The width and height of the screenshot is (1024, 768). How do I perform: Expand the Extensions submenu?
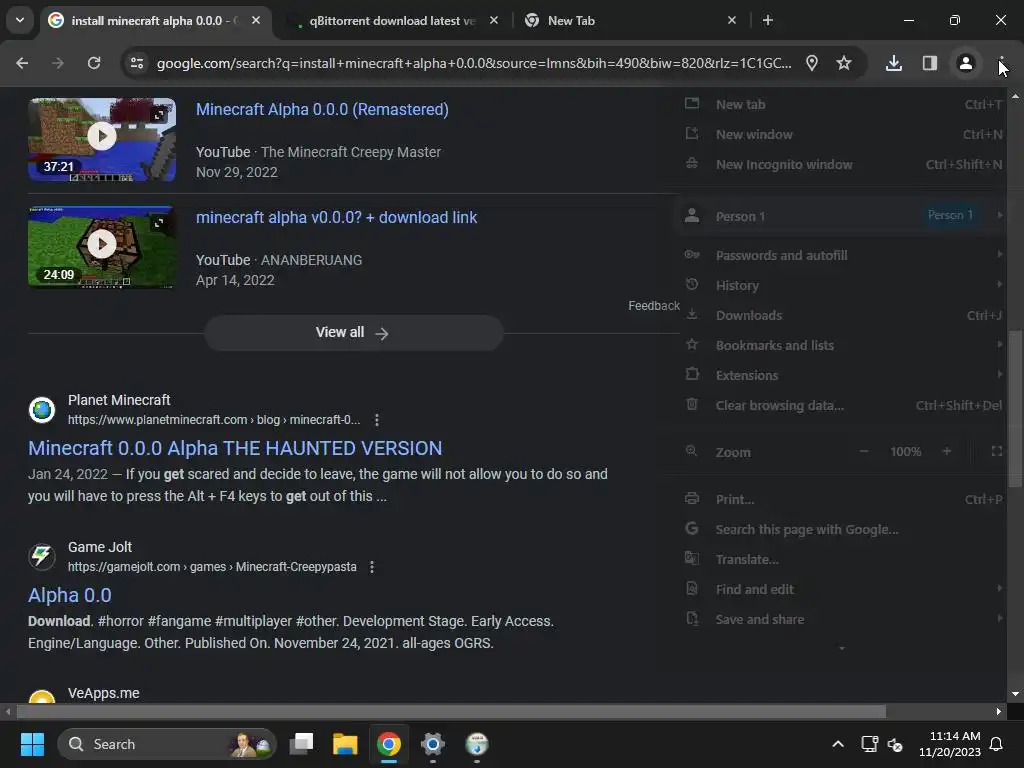pos(842,376)
